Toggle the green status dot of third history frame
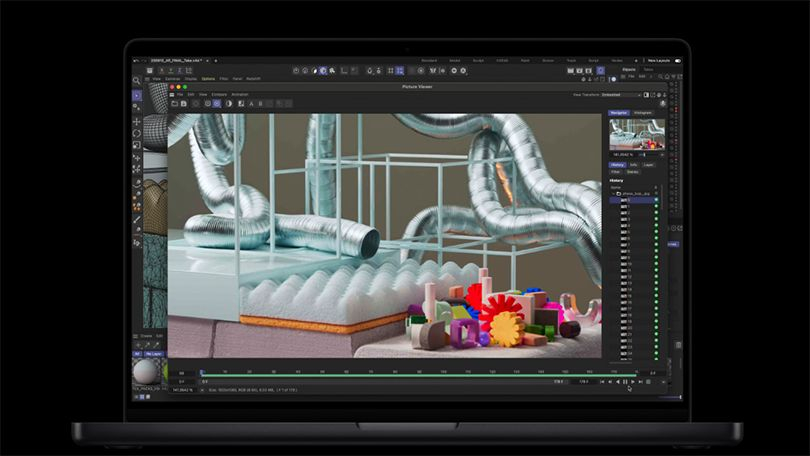 click(656, 214)
